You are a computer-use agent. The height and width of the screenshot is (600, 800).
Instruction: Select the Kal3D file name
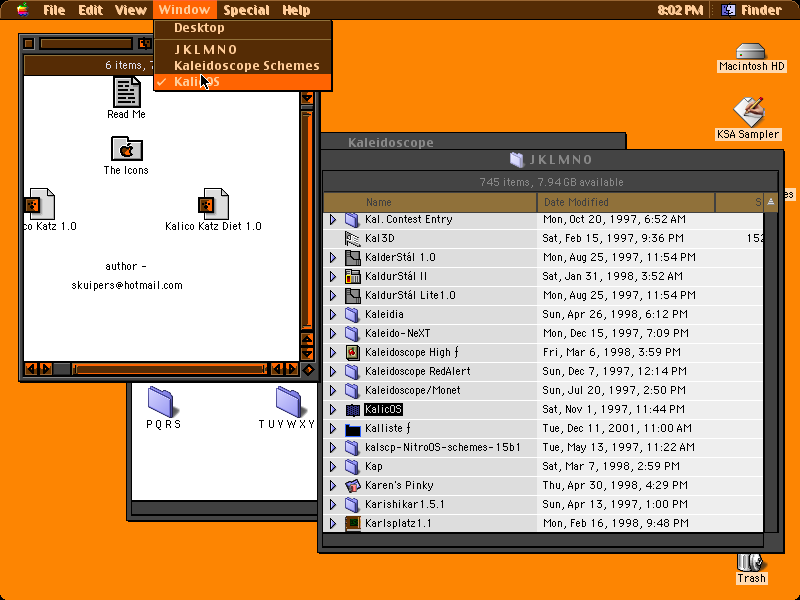tap(380, 238)
